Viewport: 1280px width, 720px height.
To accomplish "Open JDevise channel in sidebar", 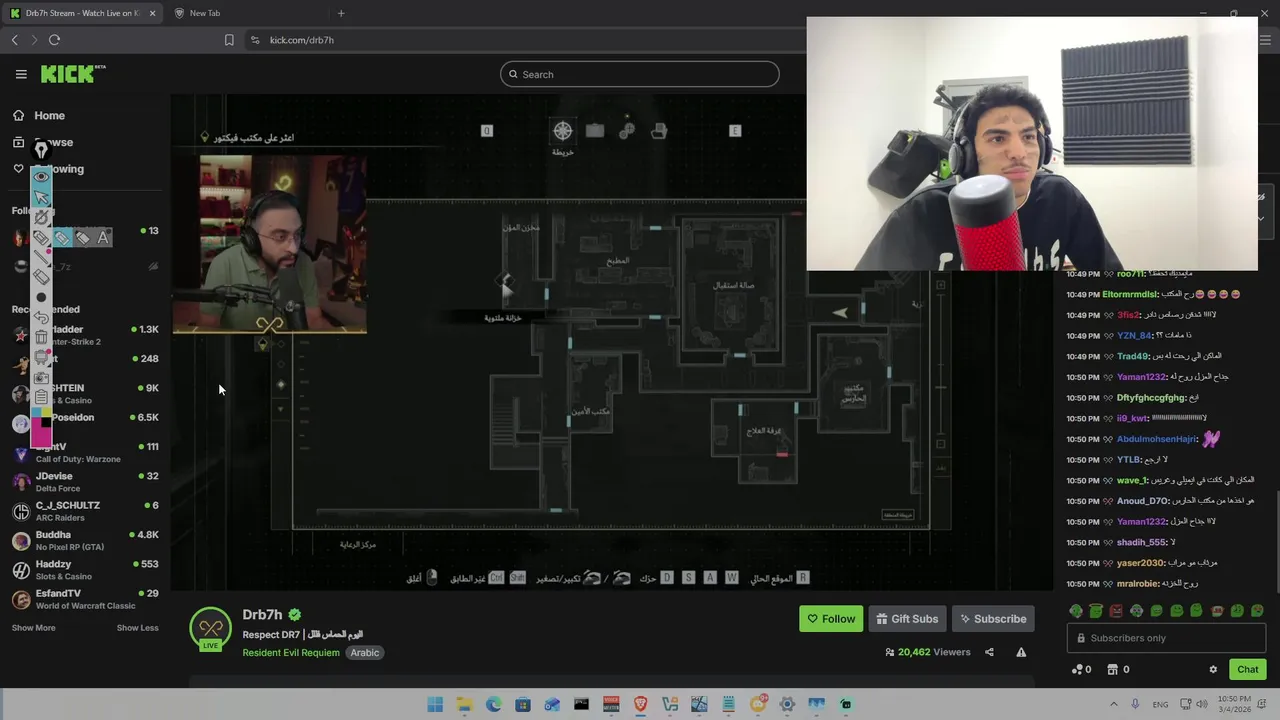I will click(x=85, y=482).
